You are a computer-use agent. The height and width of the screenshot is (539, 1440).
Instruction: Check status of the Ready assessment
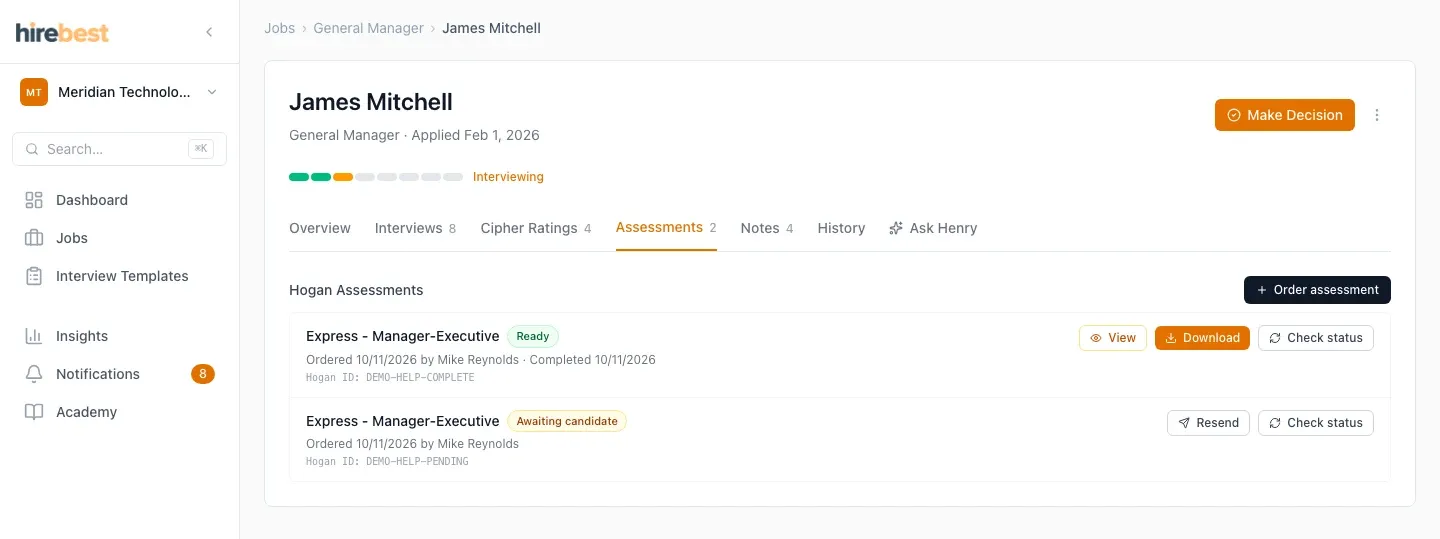[x=1316, y=338]
